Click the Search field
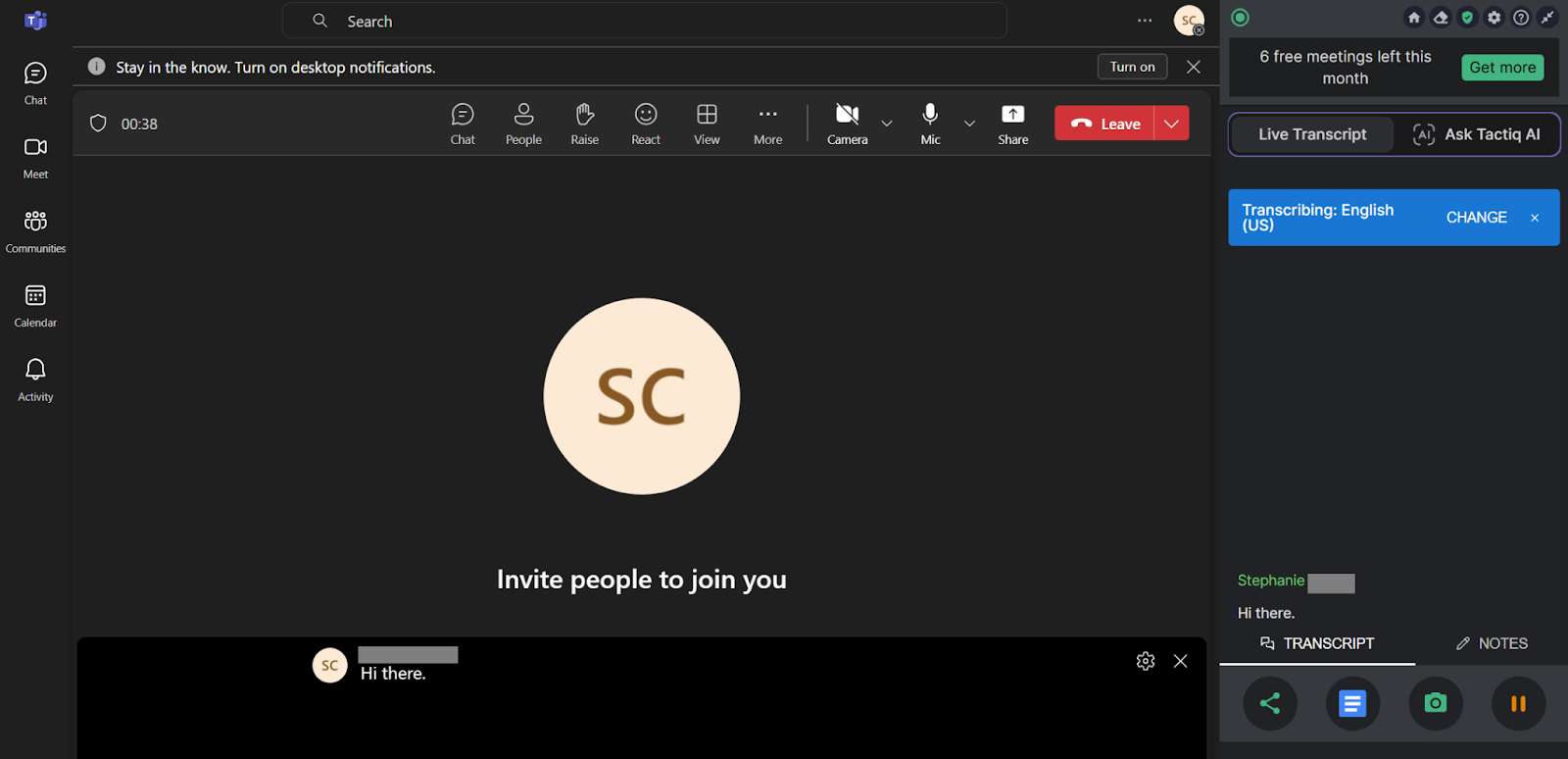The width and height of the screenshot is (1568, 759). click(644, 21)
